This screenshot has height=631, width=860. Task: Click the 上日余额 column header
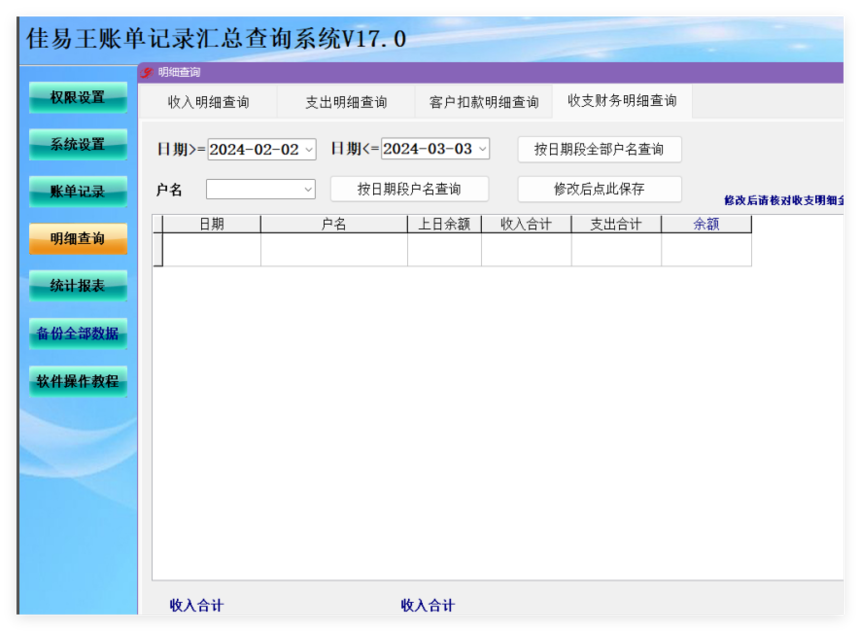coord(444,224)
